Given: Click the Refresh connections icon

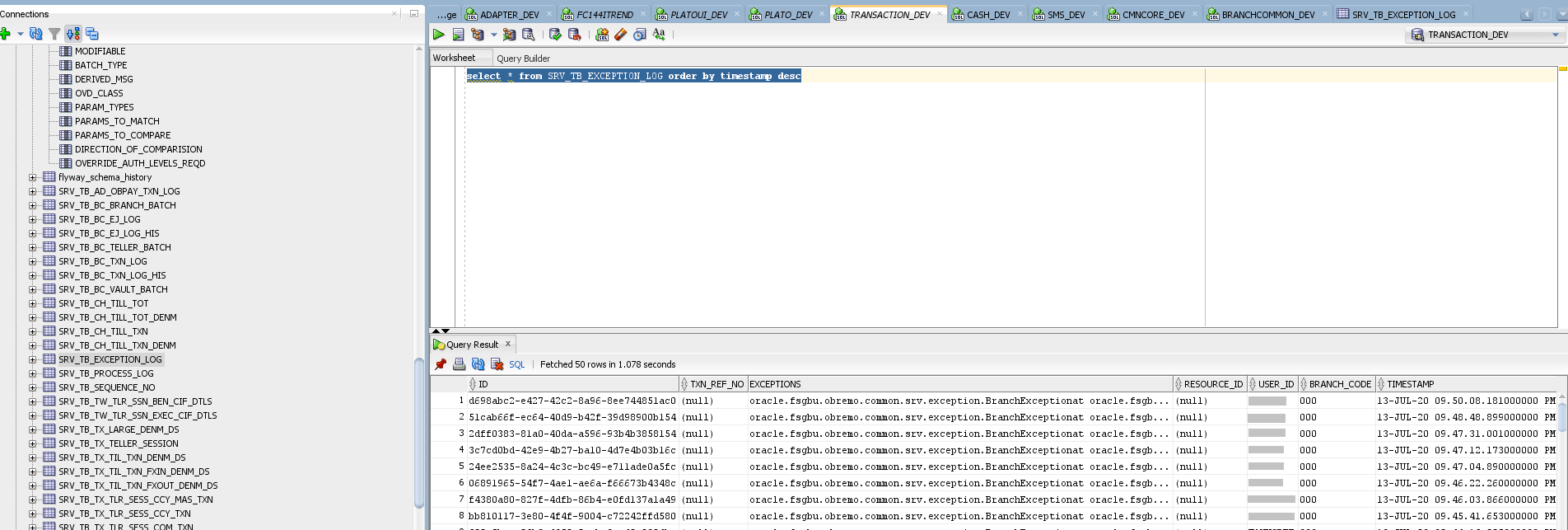Looking at the screenshot, I should 35,34.
